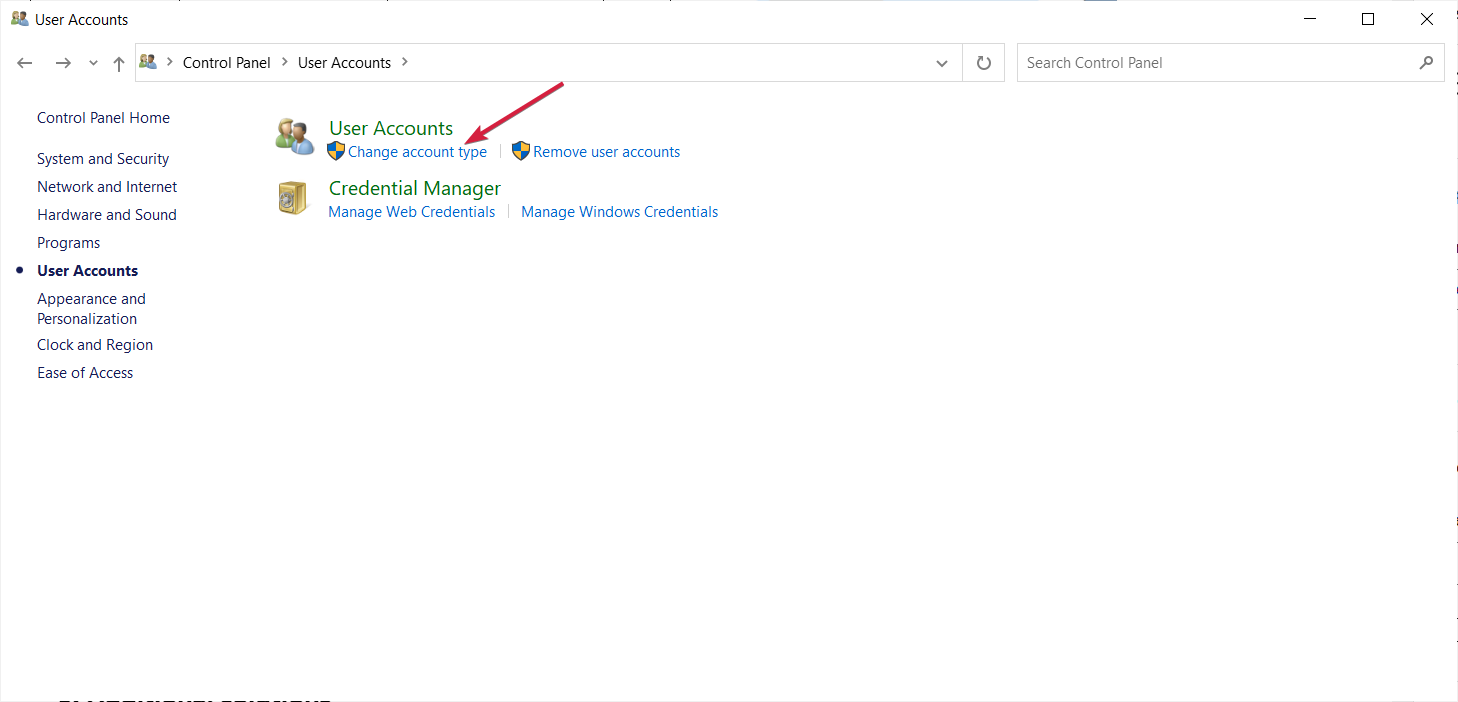Open Hardware and Sound category

coord(107,215)
